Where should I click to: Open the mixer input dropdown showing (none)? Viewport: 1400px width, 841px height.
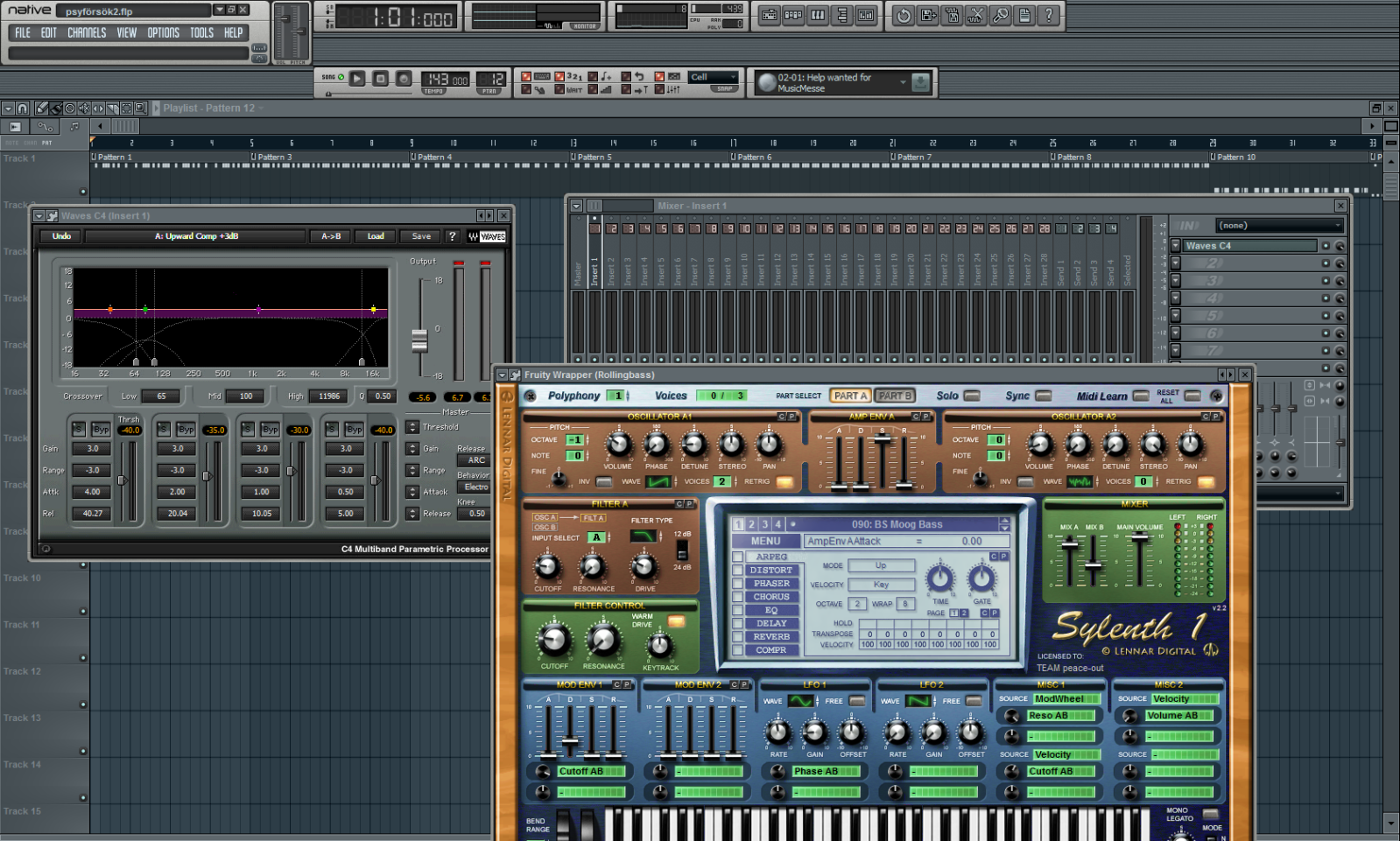tap(1278, 226)
